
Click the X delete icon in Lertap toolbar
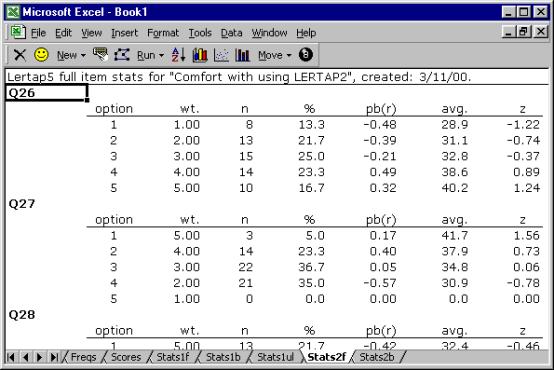click(x=20, y=55)
